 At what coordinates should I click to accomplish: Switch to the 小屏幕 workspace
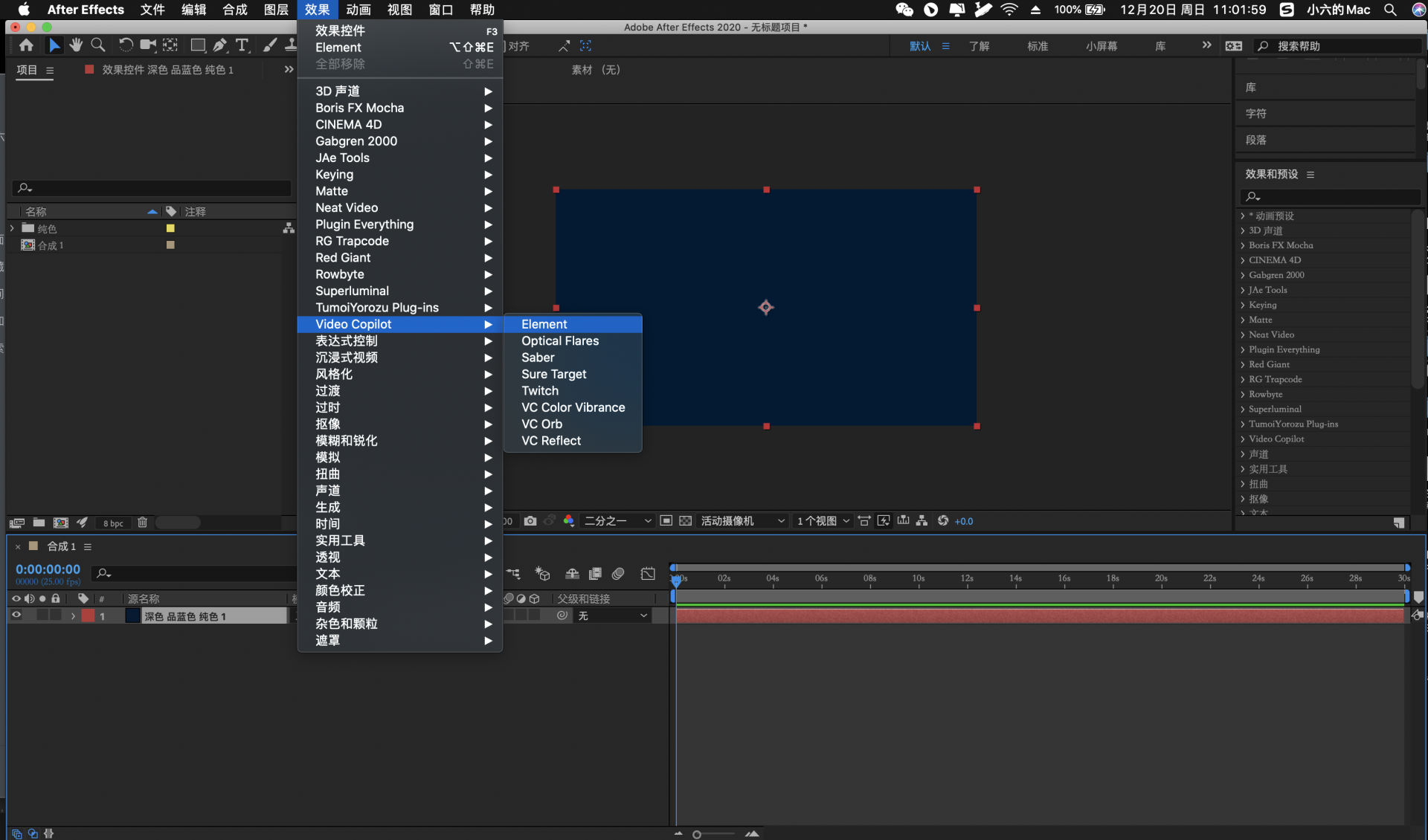1101,46
